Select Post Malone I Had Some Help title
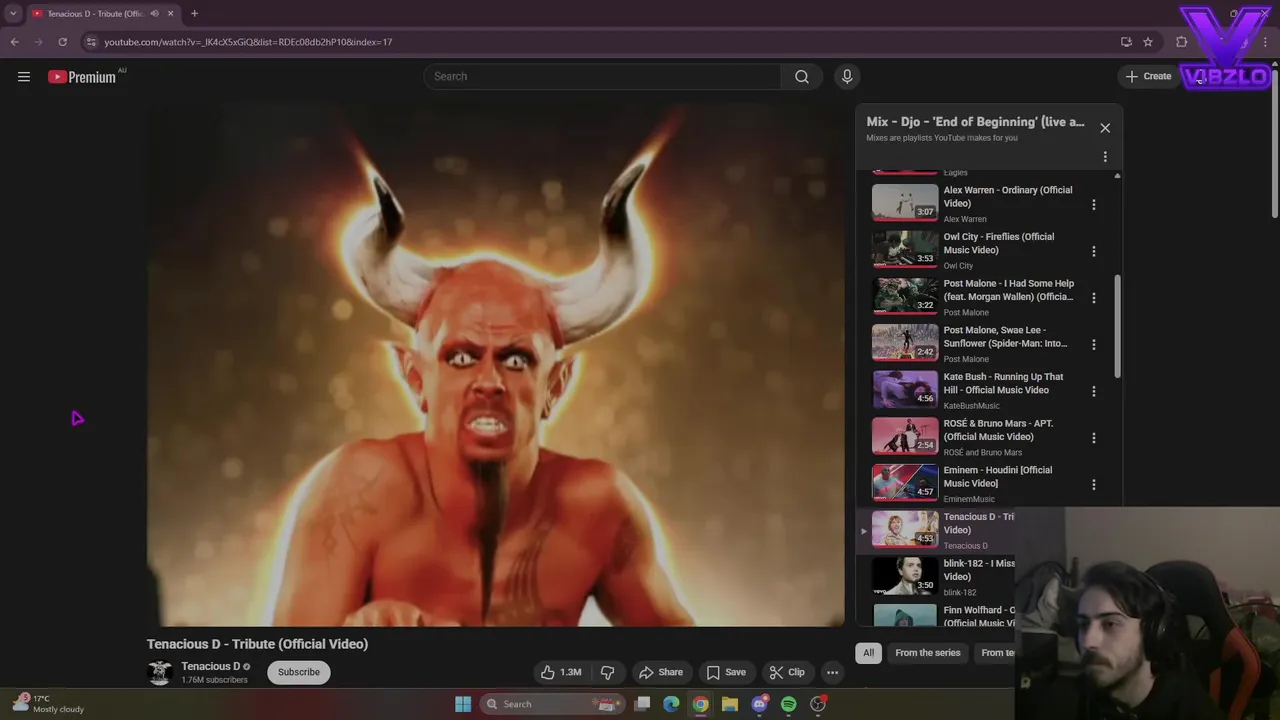1280x720 pixels. click(1009, 290)
